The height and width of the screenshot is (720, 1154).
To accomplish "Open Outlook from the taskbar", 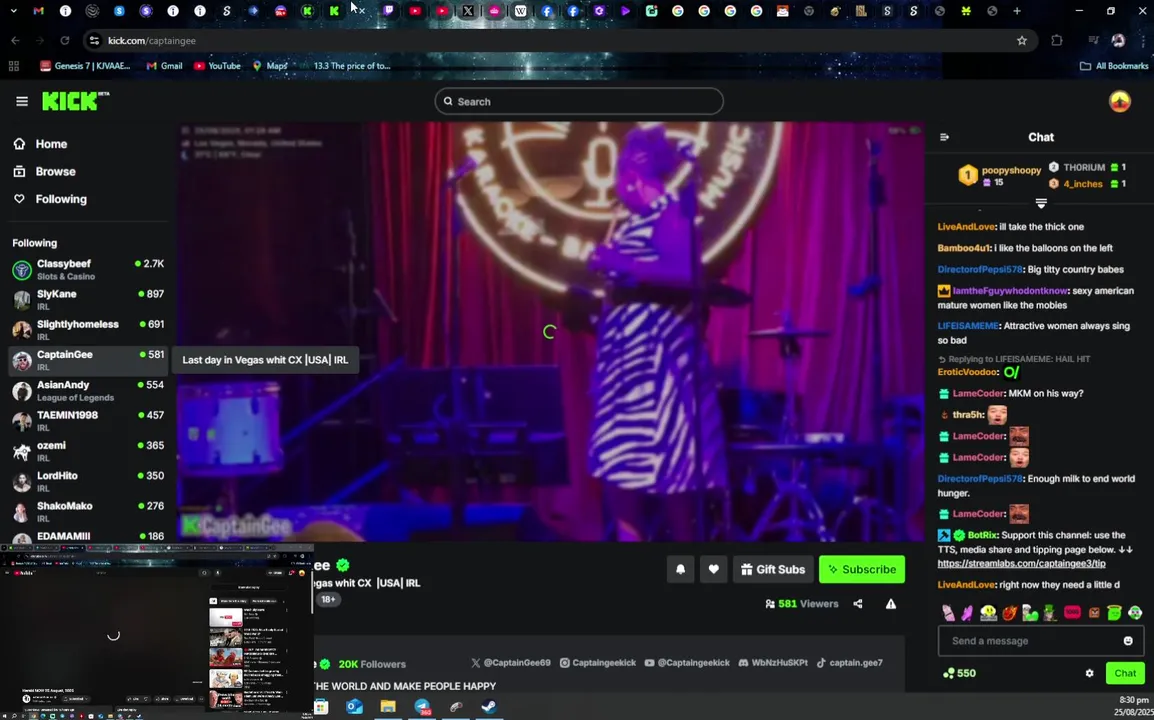I will click(354, 707).
